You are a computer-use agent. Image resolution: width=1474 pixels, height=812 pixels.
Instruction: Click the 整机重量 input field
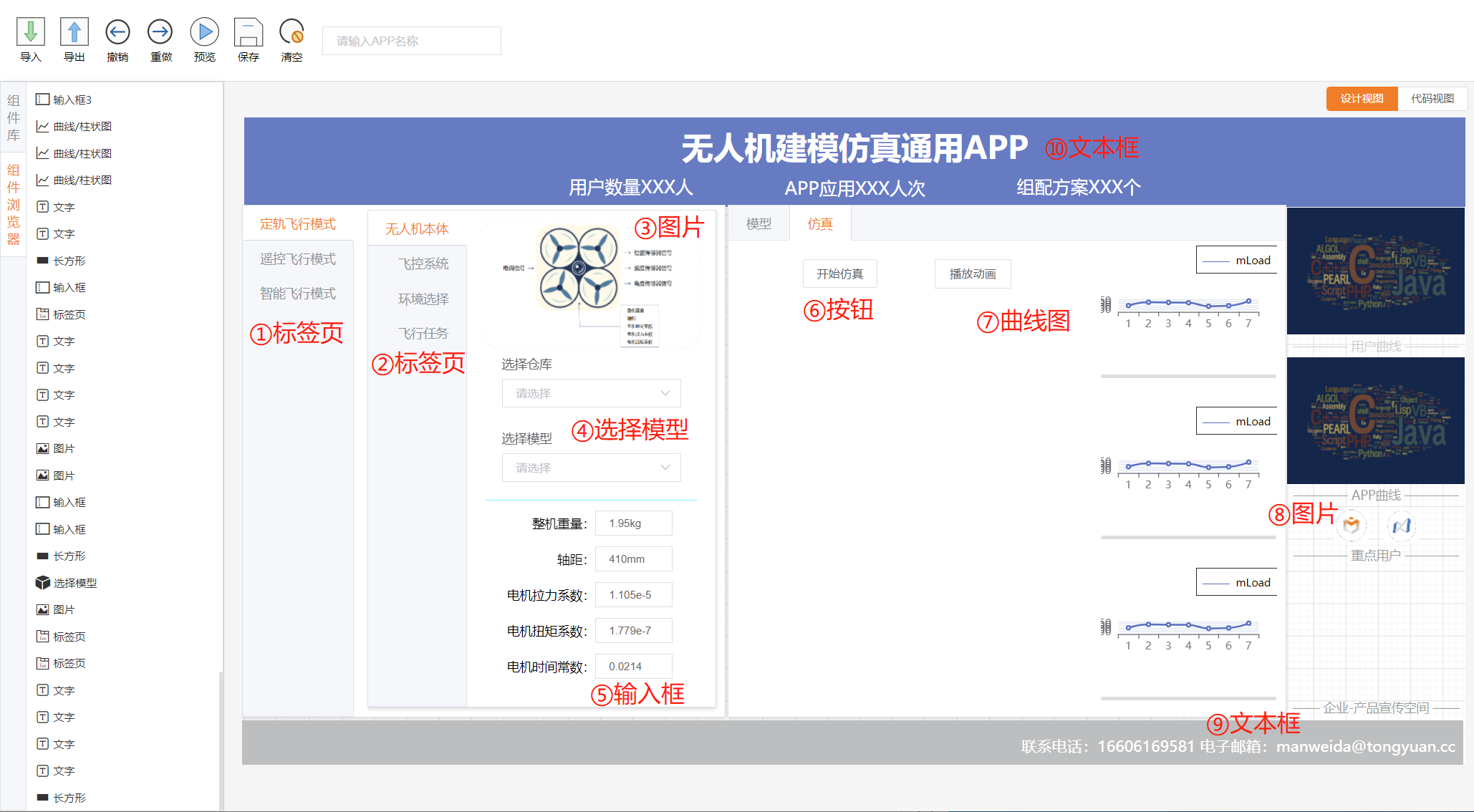pyautogui.click(x=633, y=523)
